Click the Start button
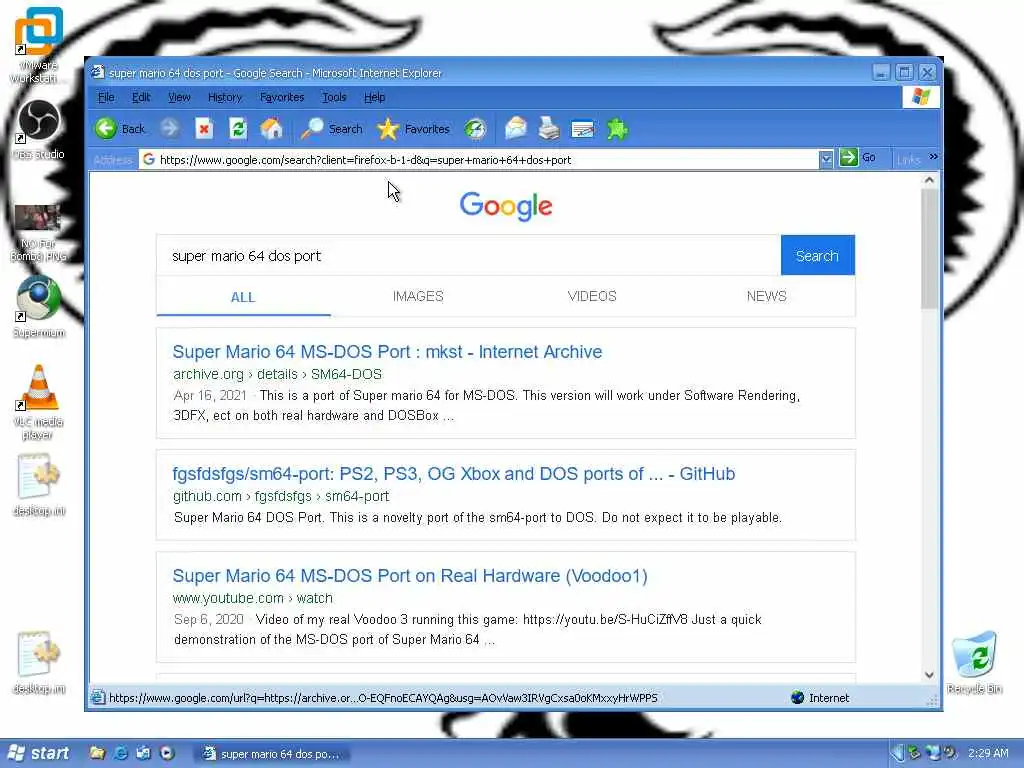The height and width of the screenshot is (768, 1024). (x=39, y=753)
